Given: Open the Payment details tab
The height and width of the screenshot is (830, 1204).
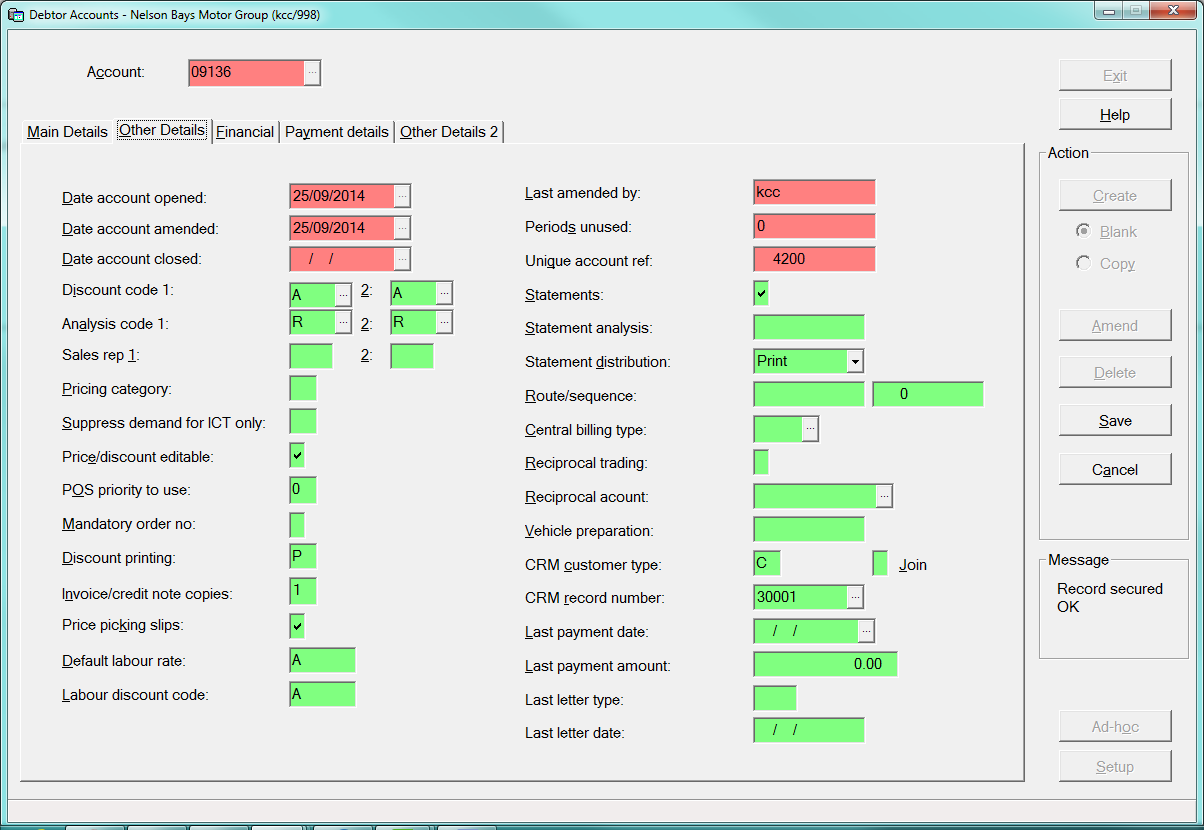Looking at the screenshot, I should (337, 132).
